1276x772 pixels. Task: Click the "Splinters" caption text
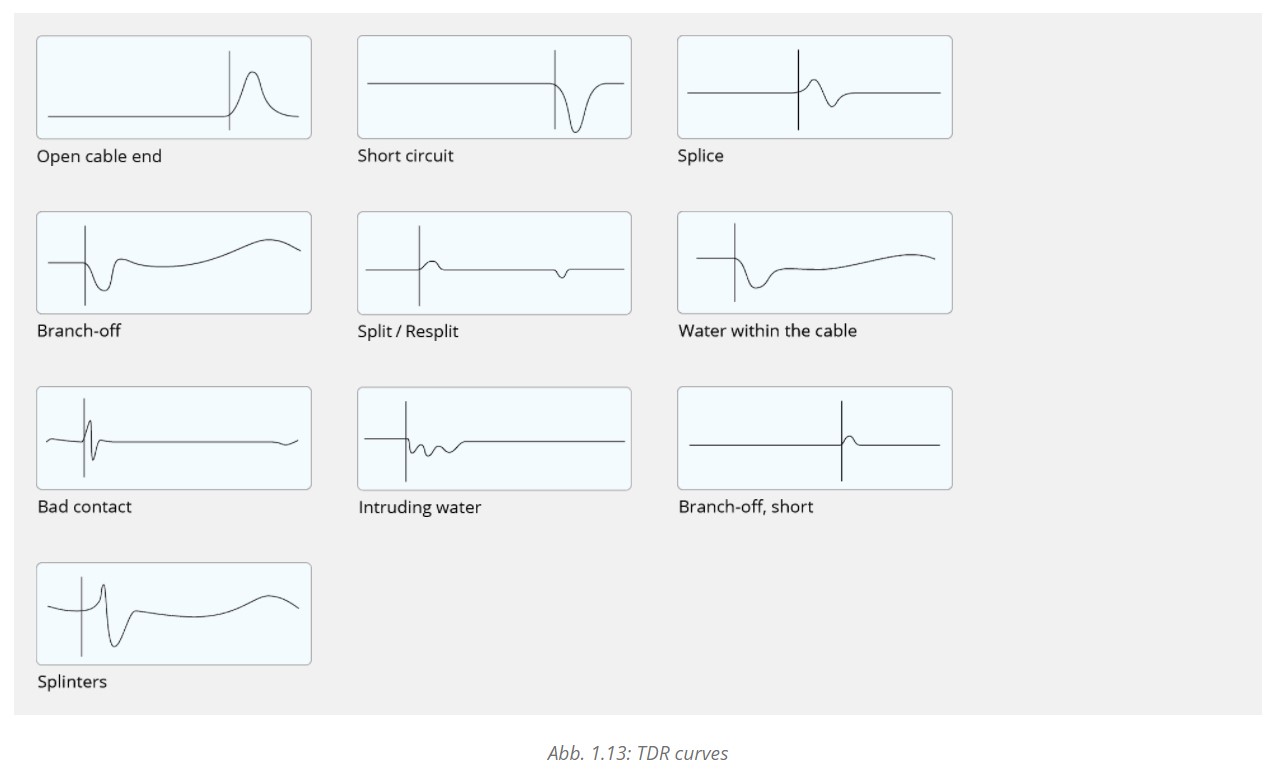point(72,682)
